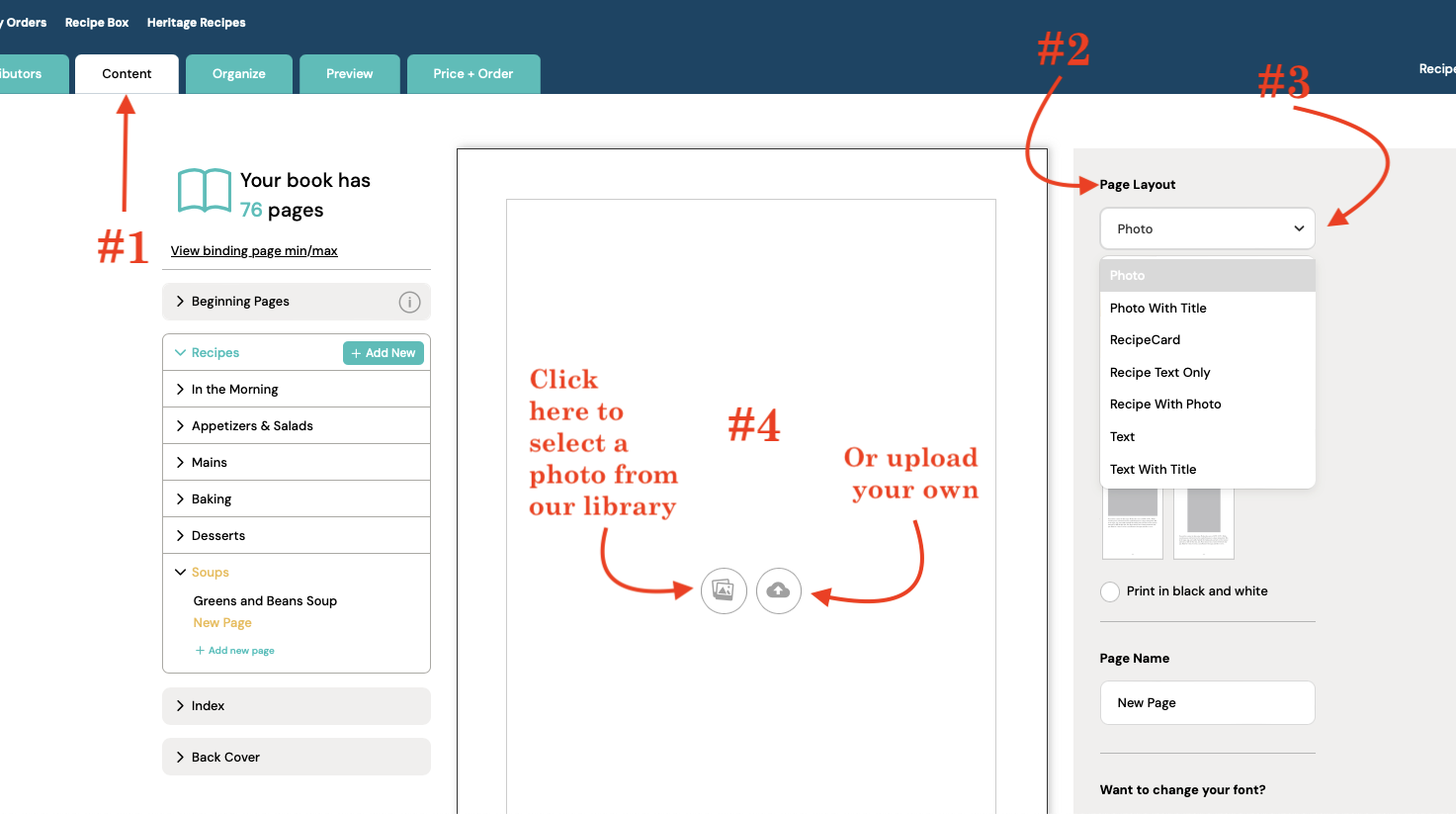Screen dimensions: 1456x814
Task: Click the teal open book icon
Action: click(203, 191)
